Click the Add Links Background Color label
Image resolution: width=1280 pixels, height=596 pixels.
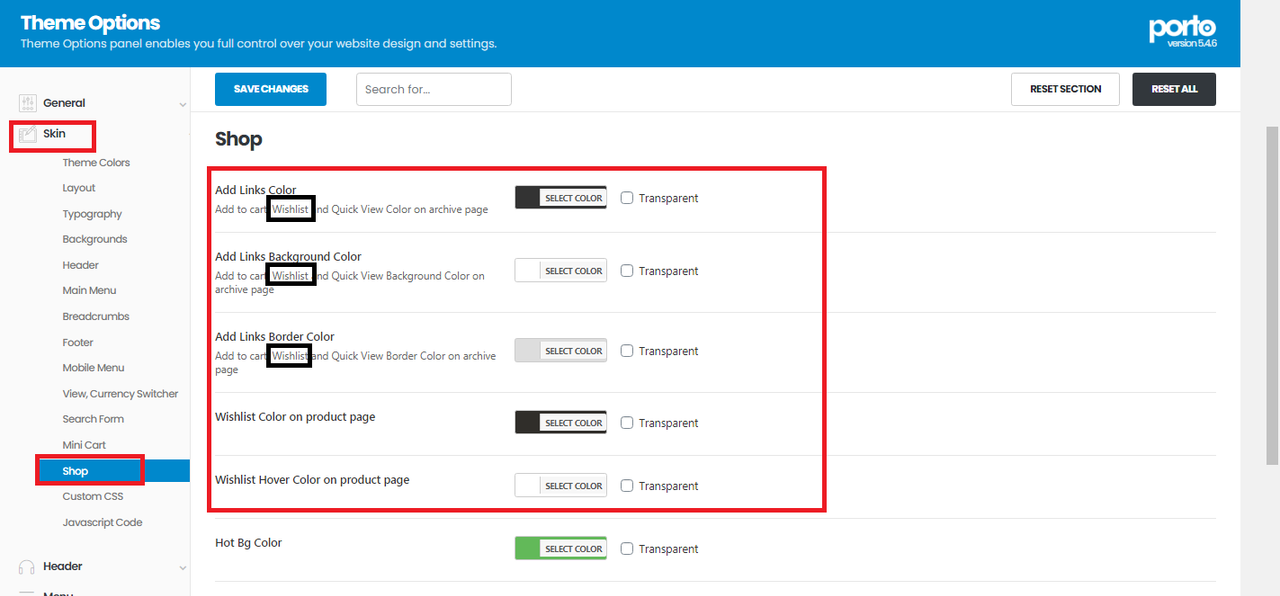tap(288, 257)
